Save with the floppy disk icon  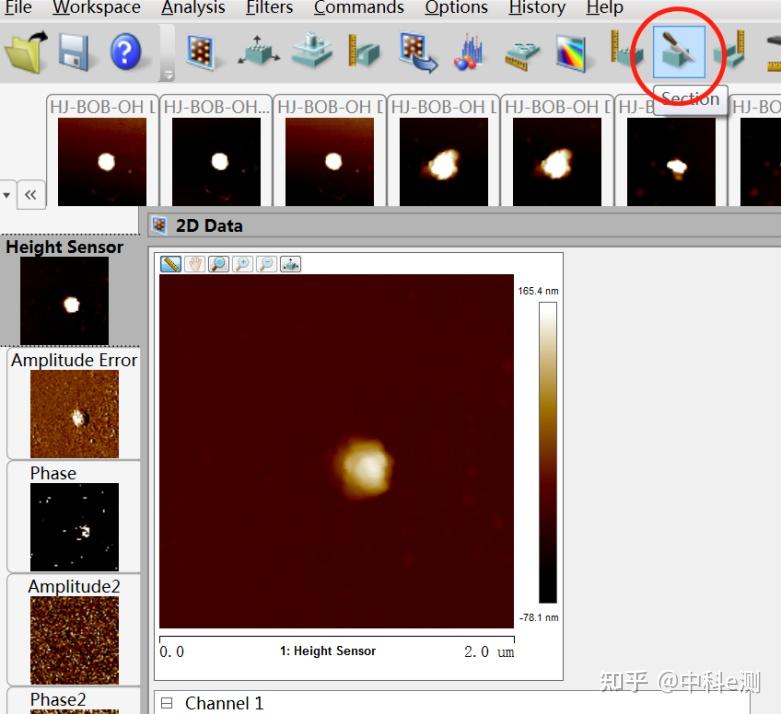(74, 52)
